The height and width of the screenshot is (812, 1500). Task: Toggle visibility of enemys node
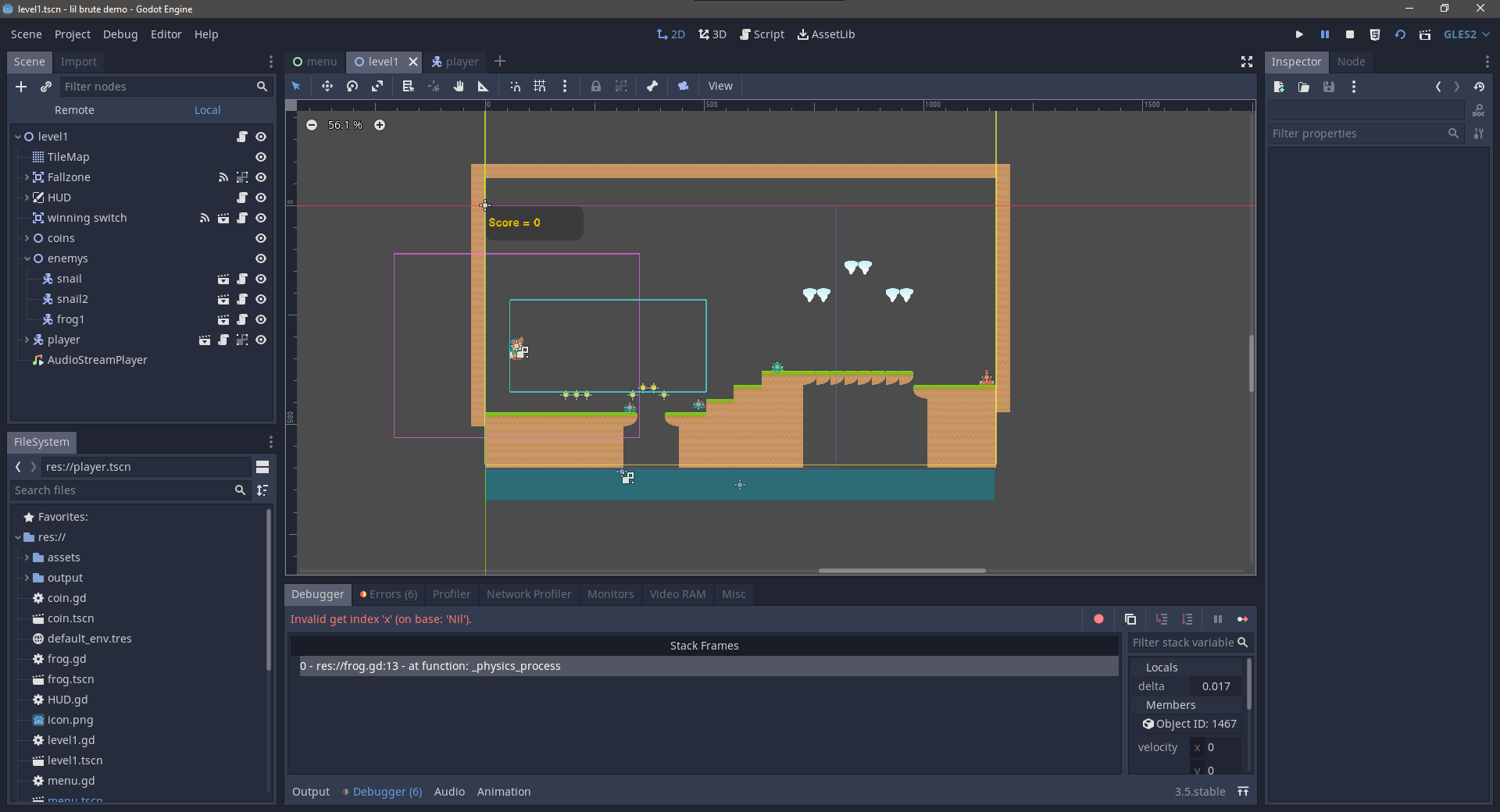point(261,258)
